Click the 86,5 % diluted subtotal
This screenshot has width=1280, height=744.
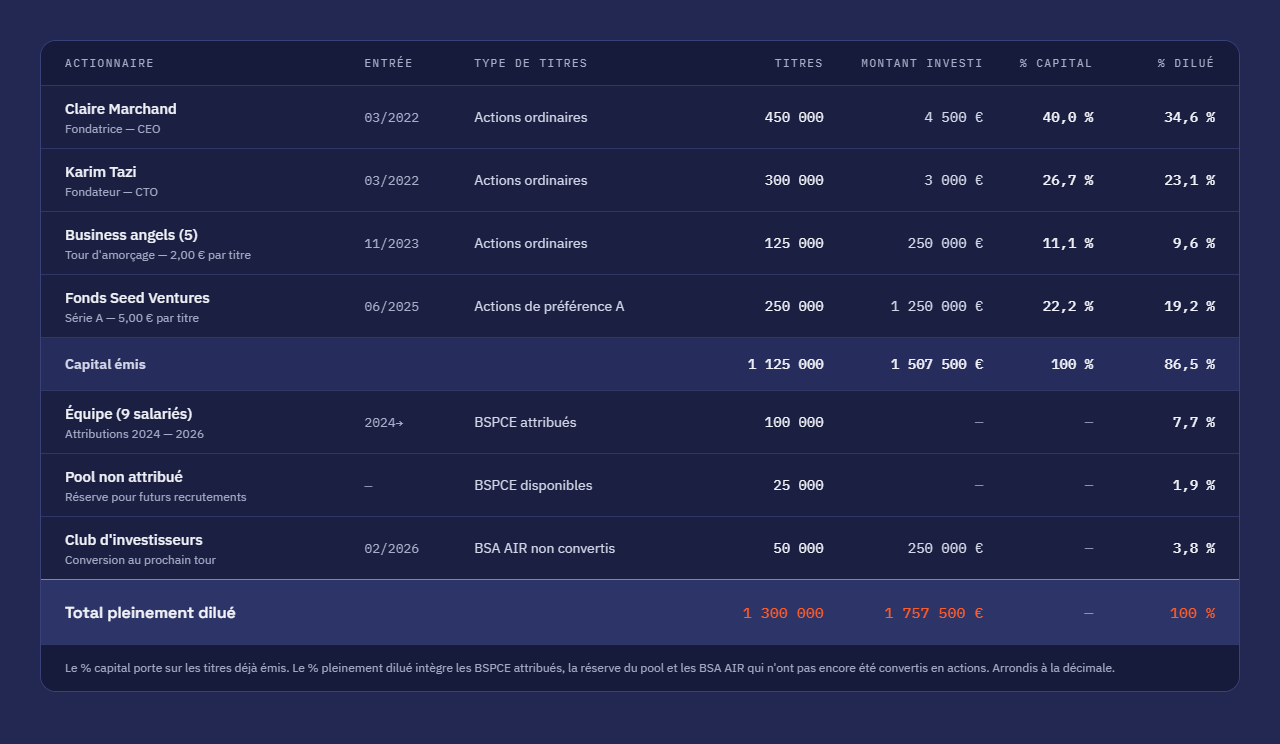1190,365
